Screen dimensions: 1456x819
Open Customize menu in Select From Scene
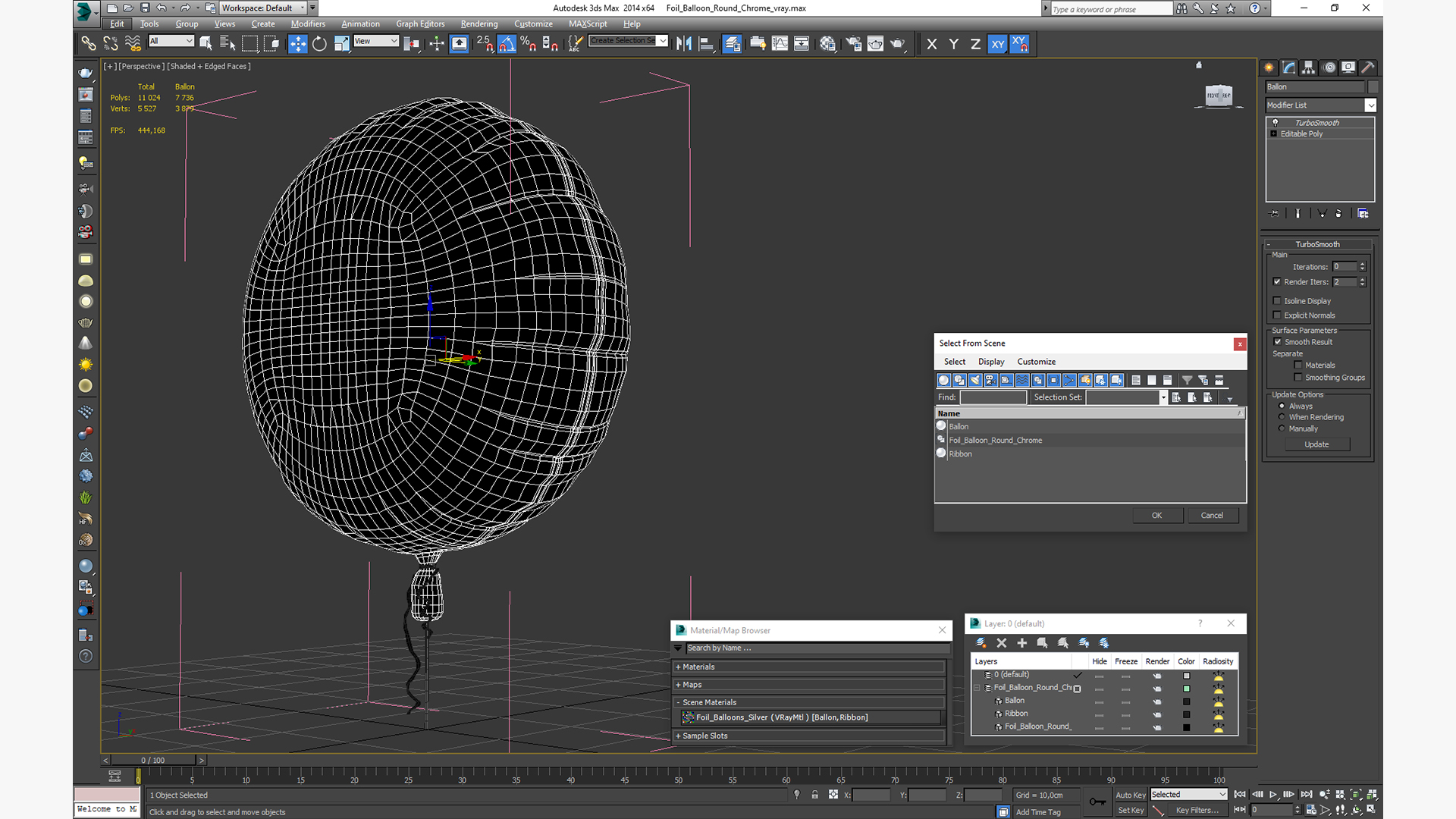1036,362
